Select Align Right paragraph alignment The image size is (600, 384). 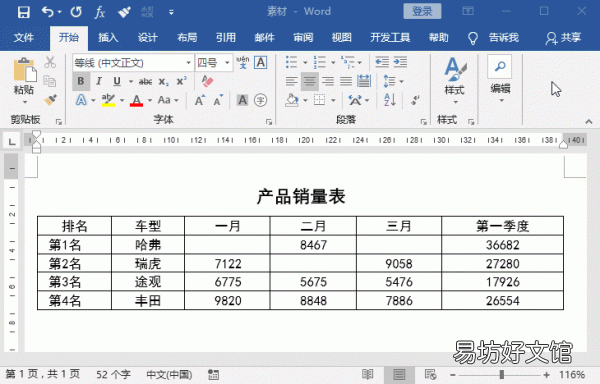click(328, 81)
